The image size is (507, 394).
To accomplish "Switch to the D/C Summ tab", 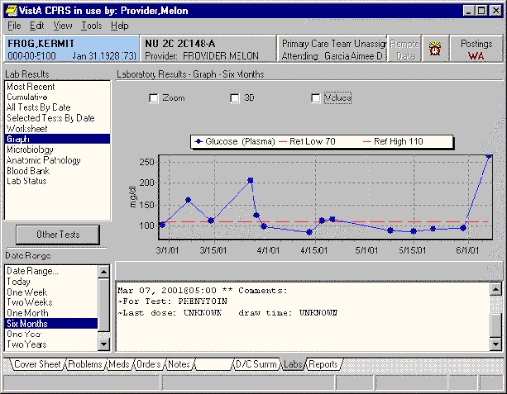I will pyautogui.click(x=256, y=364).
